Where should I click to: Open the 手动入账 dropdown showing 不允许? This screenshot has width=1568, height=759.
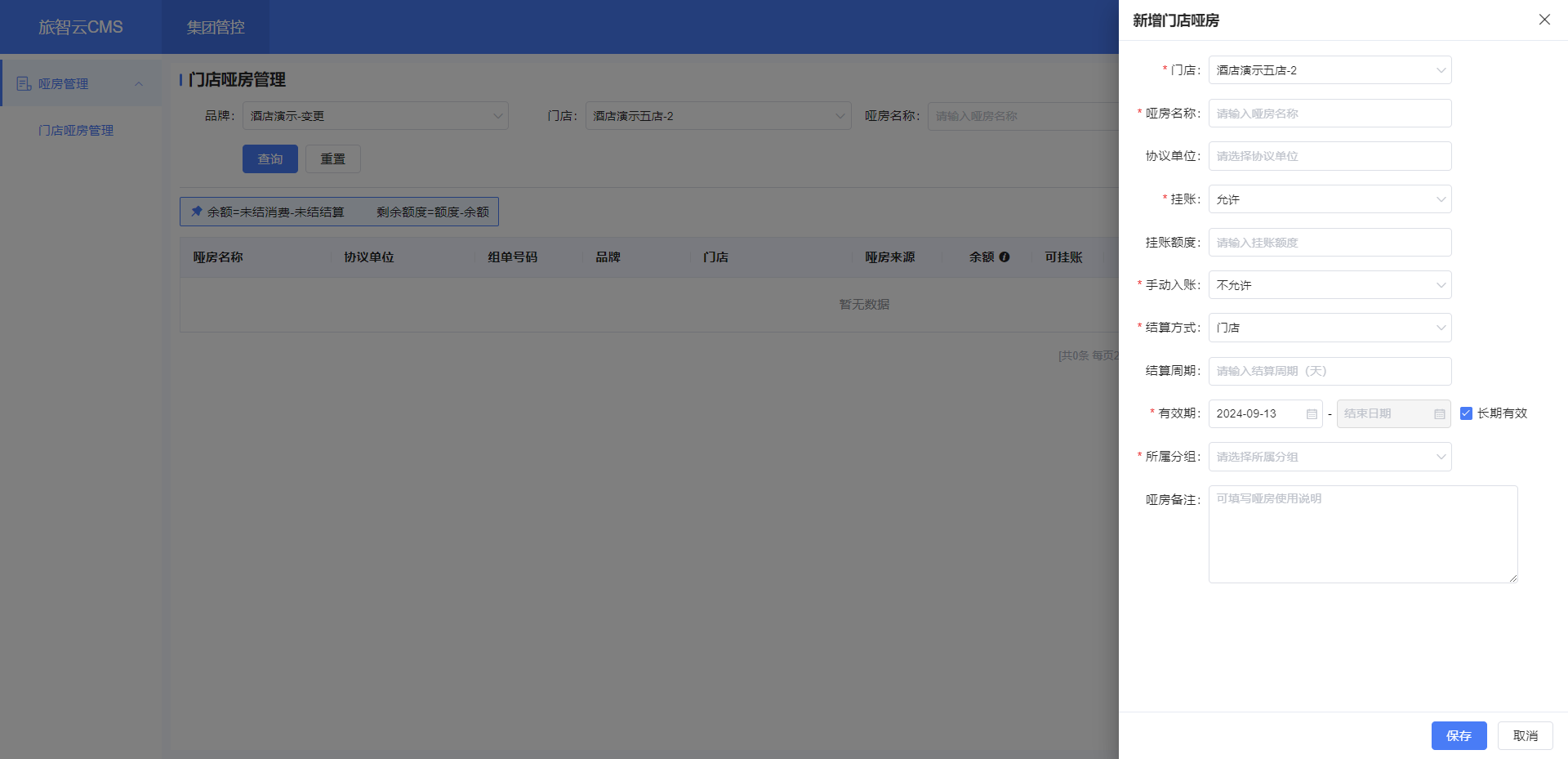(1330, 285)
